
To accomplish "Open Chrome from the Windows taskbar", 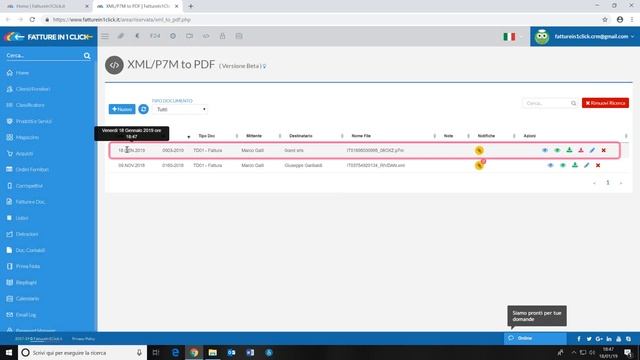I will tap(194, 352).
